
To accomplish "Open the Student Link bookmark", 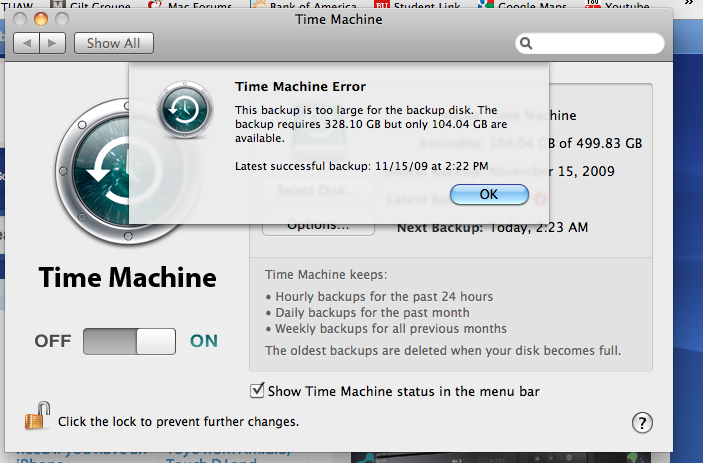I will tap(417, 5).
